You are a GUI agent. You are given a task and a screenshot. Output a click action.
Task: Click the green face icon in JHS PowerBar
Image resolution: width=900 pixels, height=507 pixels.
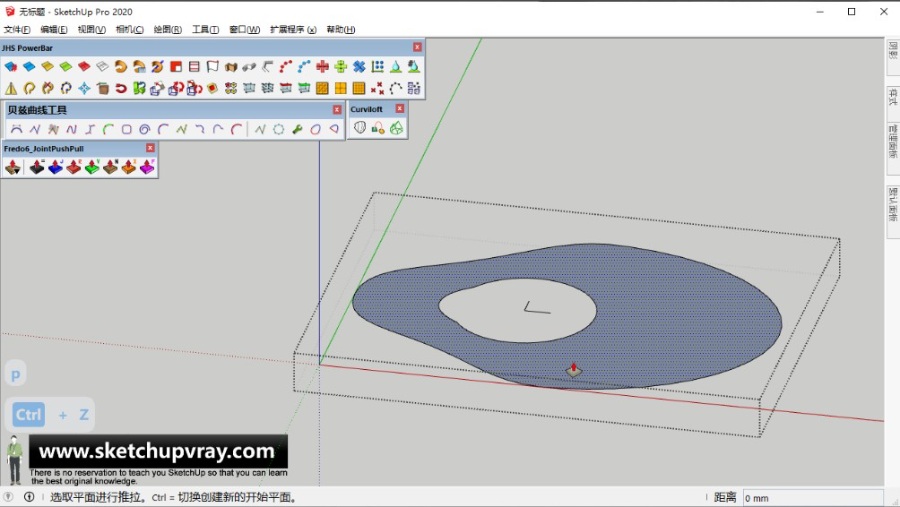66,67
